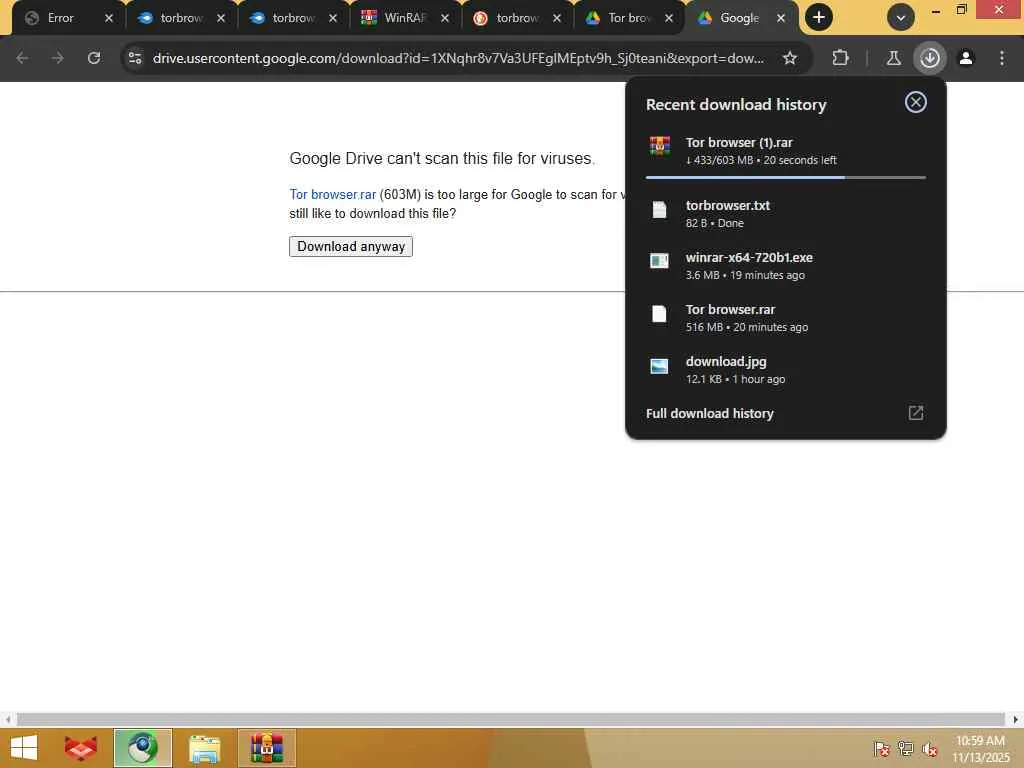Switch to the Tor browser Drive tab
Image resolution: width=1024 pixels, height=768 pixels.
629,18
